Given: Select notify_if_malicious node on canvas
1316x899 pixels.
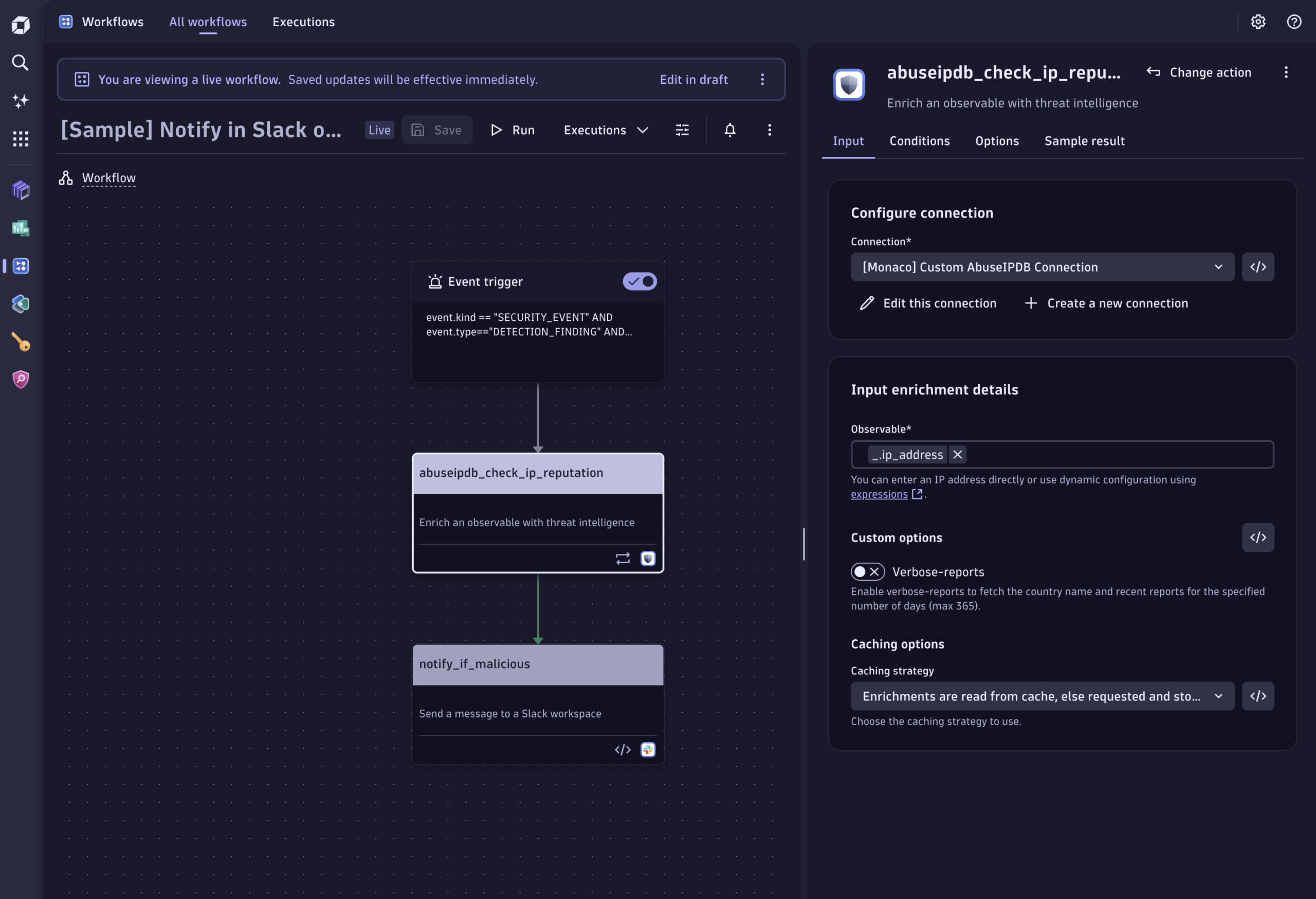Looking at the screenshot, I should coord(537,705).
